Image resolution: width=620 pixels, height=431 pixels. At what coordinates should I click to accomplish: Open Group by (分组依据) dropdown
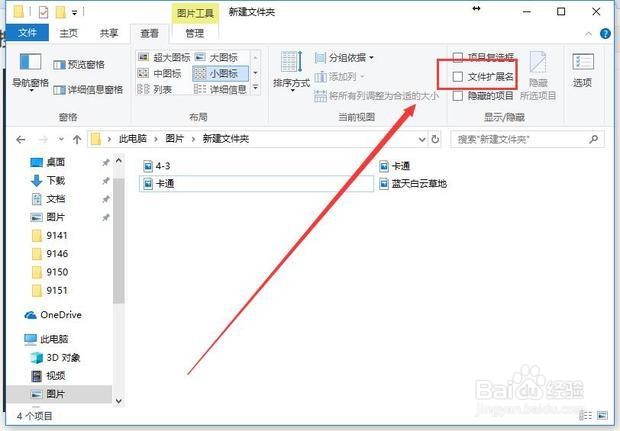click(x=344, y=58)
